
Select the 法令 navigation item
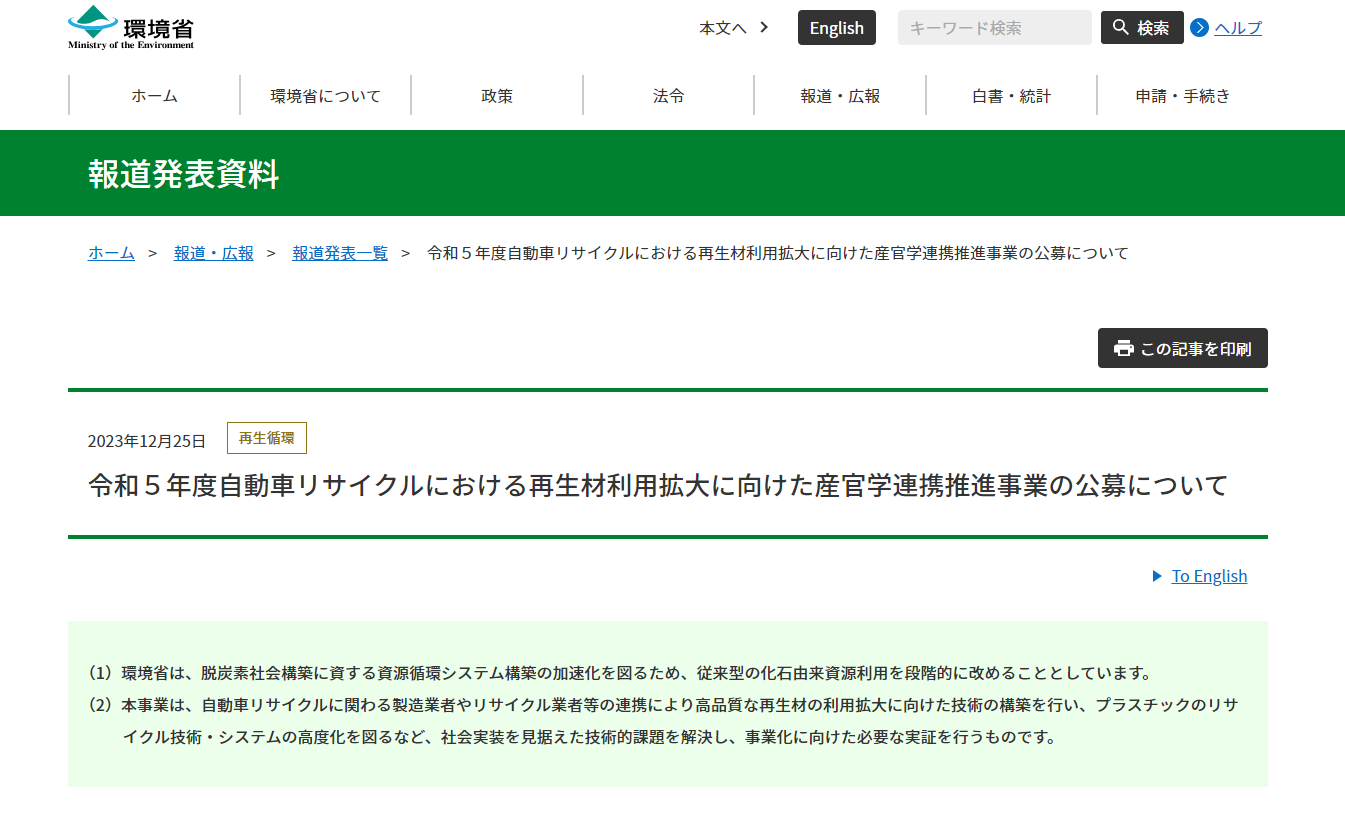coord(668,96)
